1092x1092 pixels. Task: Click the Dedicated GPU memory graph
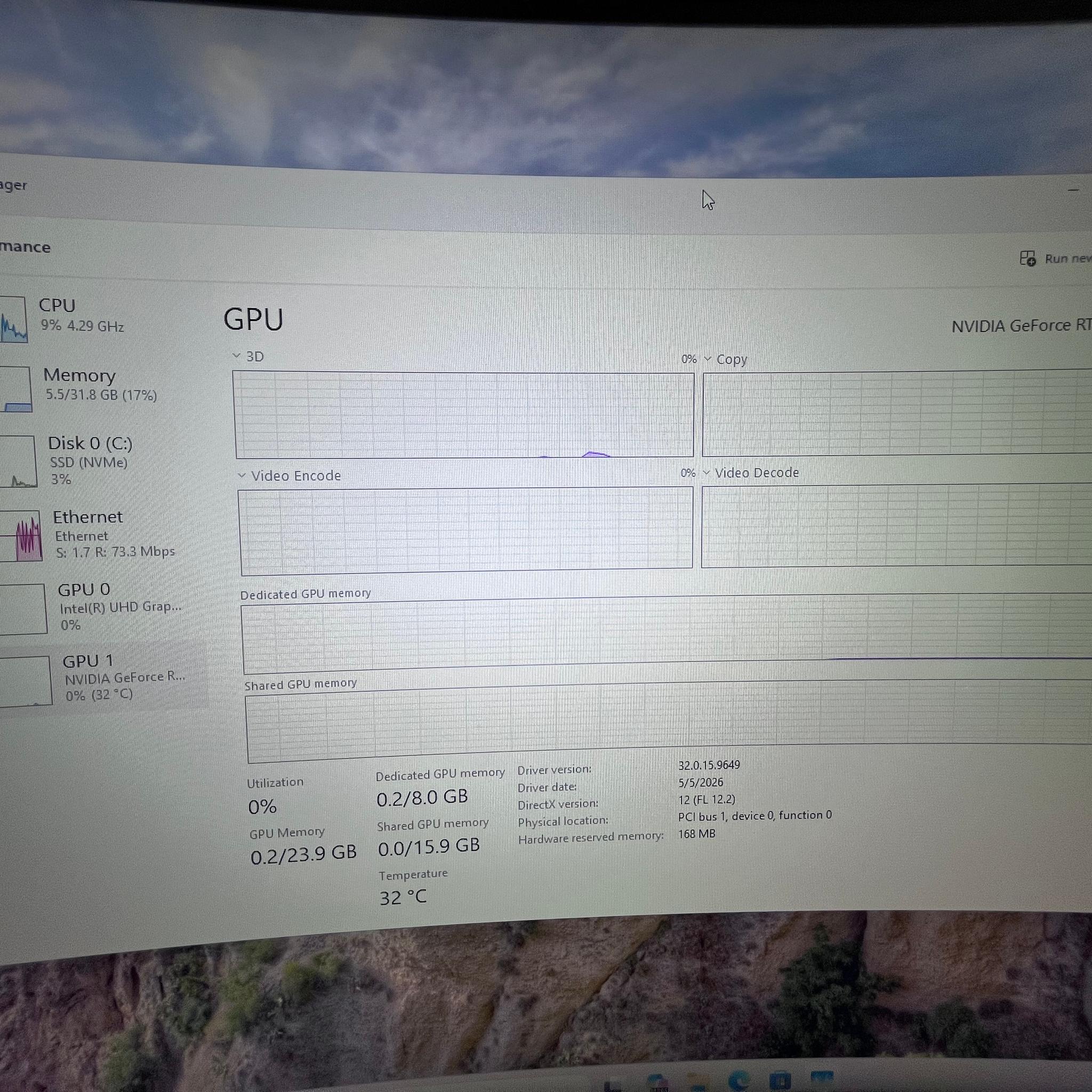click(667, 633)
